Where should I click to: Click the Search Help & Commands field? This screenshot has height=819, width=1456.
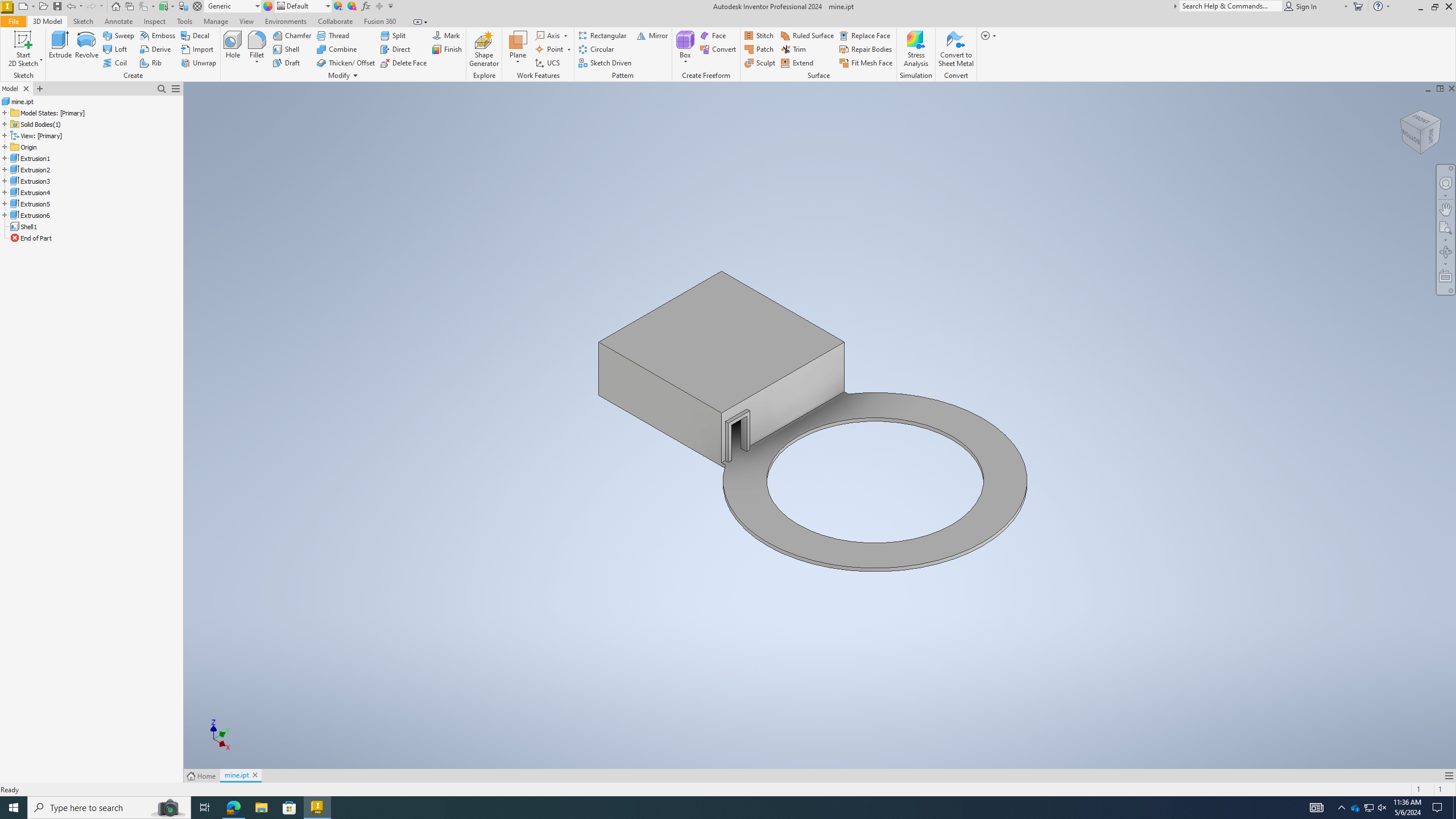[x=1230, y=6]
